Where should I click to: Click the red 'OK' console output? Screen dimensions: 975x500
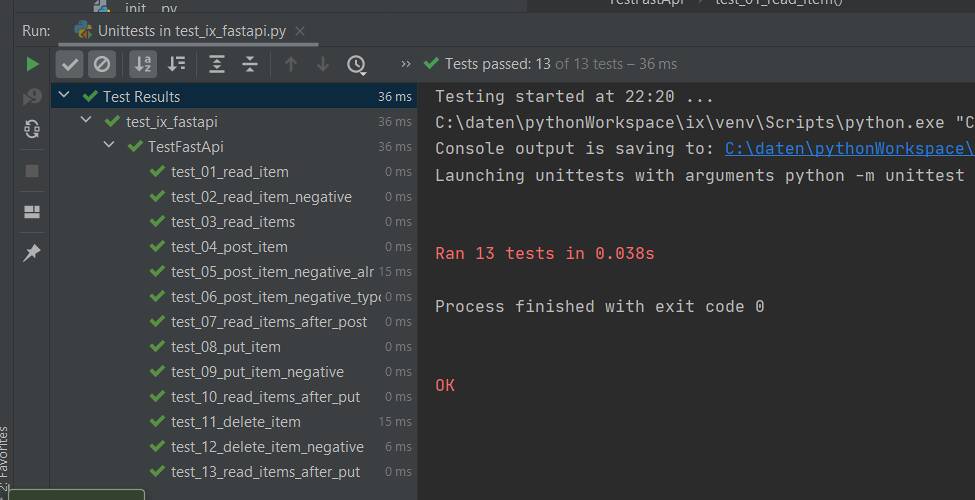(x=445, y=385)
